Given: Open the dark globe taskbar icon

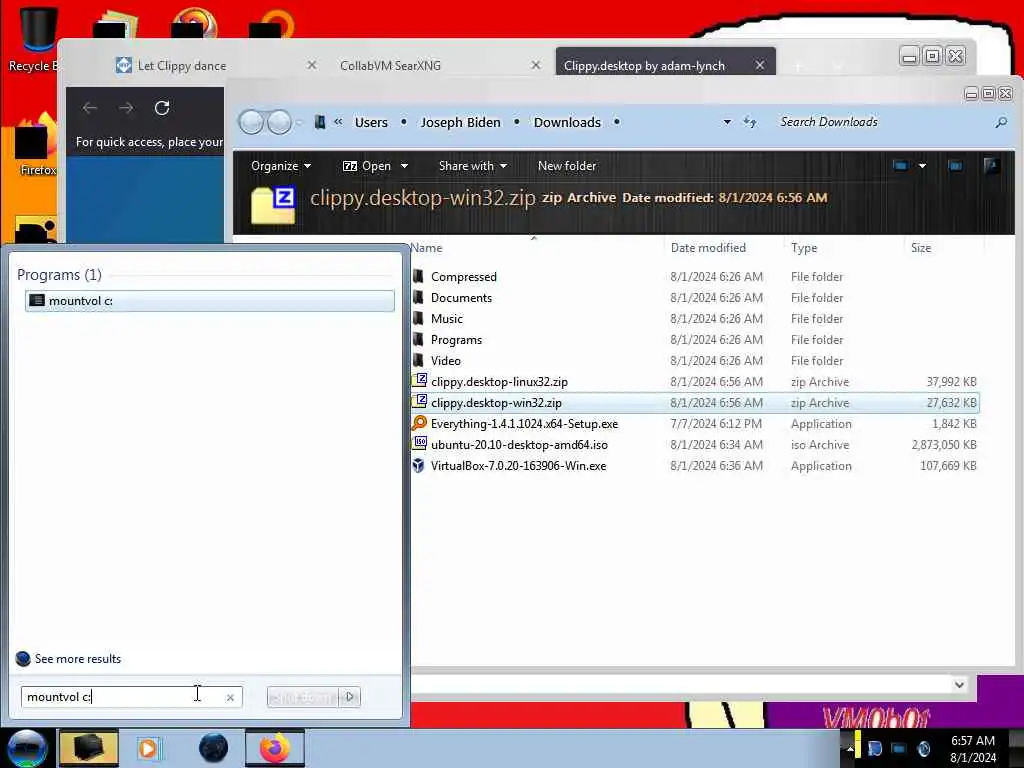Looking at the screenshot, I should 213,748.
